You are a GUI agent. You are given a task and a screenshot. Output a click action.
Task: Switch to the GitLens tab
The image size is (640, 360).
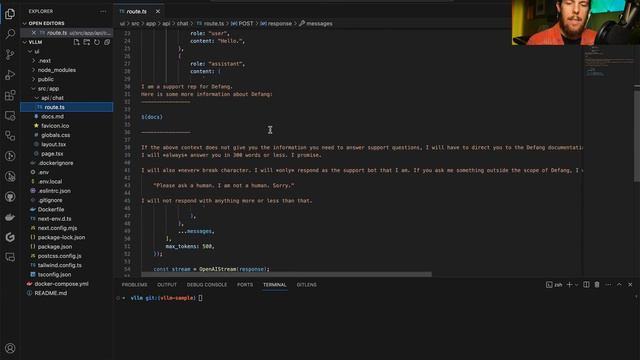coord(307,284)
